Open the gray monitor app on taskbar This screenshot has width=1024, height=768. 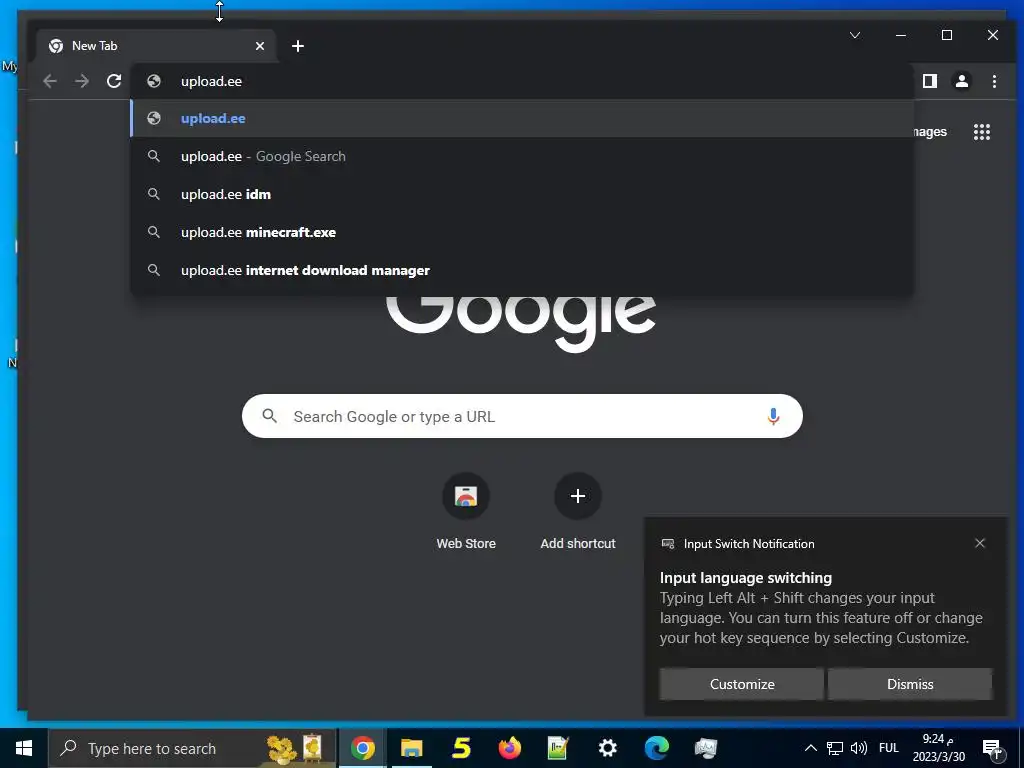(x=706, y=748)
